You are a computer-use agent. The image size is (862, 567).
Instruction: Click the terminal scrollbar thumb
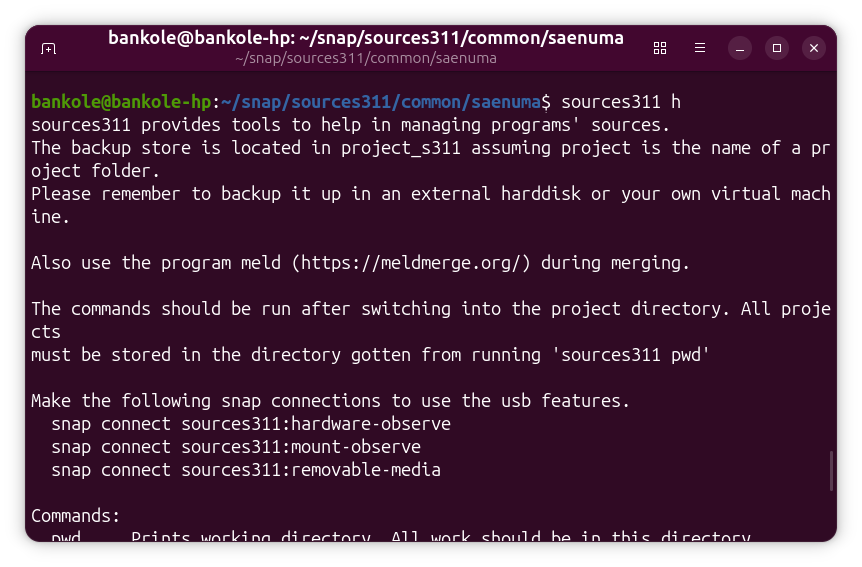831,471
